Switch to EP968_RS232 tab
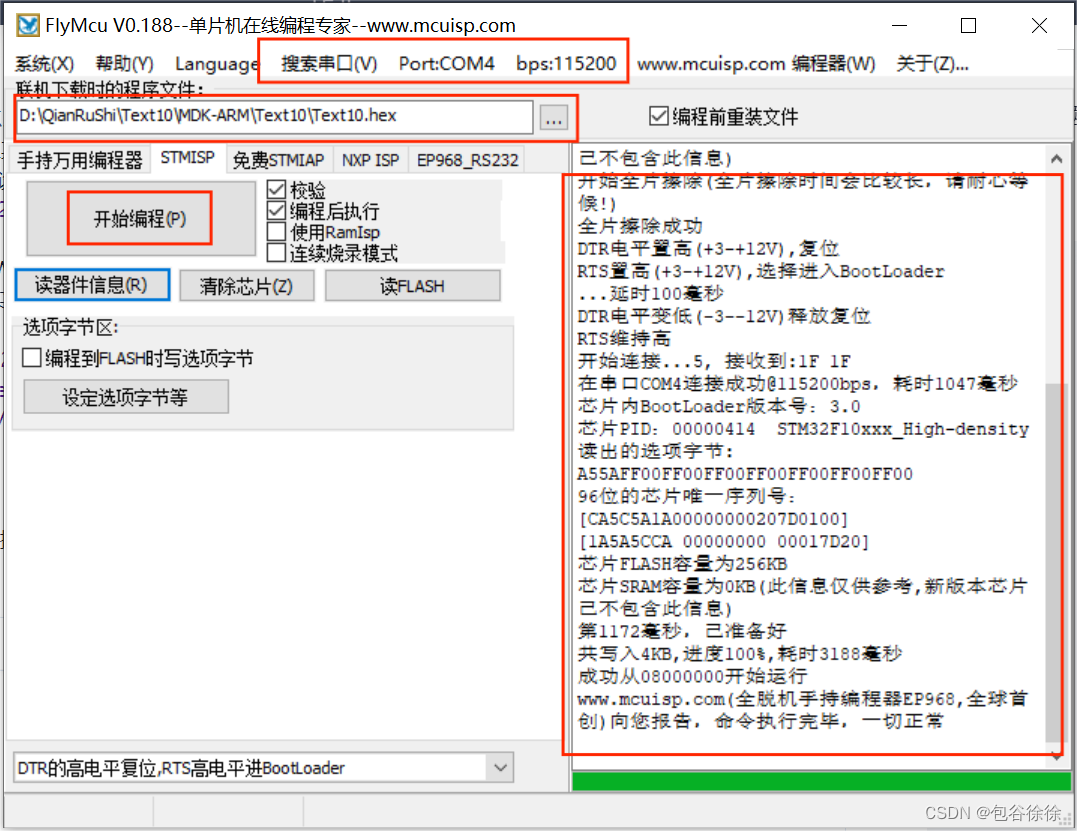 click(x=467, y=160)
